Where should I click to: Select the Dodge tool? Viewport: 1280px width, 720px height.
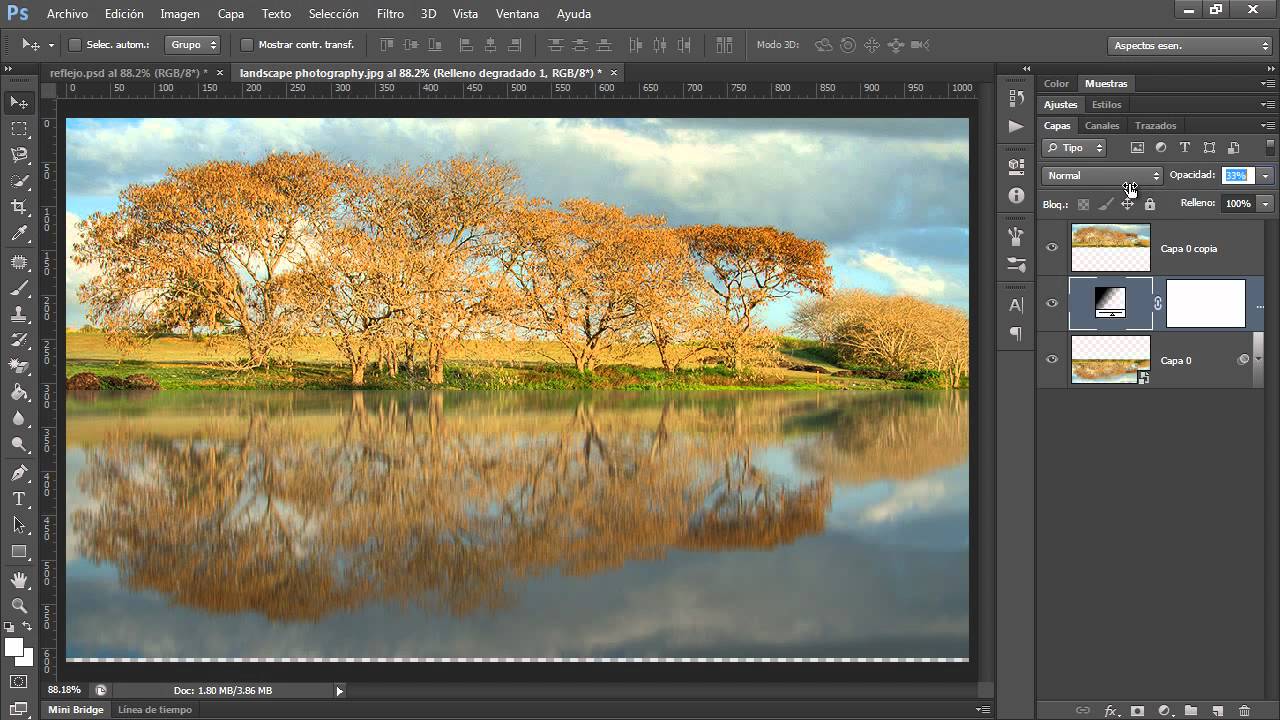click(x=19, y=445)
